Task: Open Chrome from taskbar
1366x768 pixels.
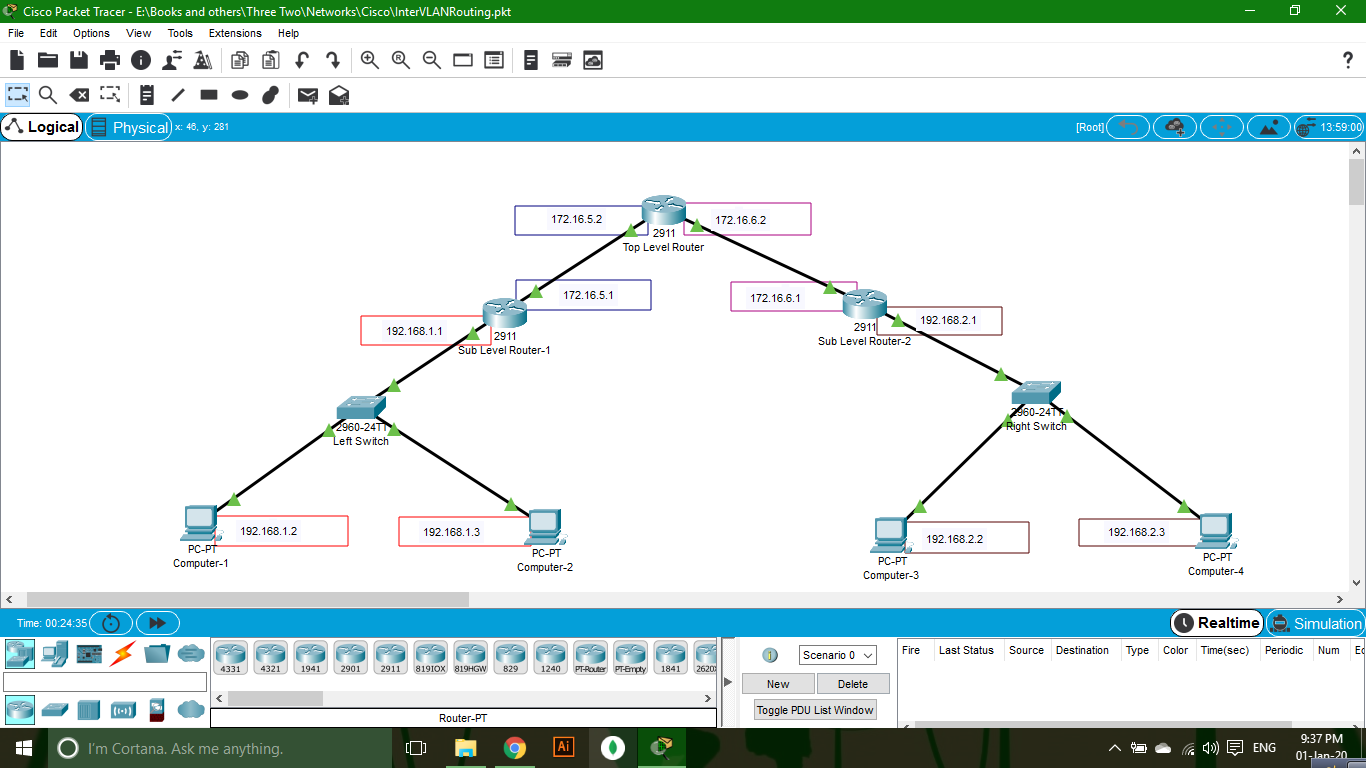Action: 515,748
